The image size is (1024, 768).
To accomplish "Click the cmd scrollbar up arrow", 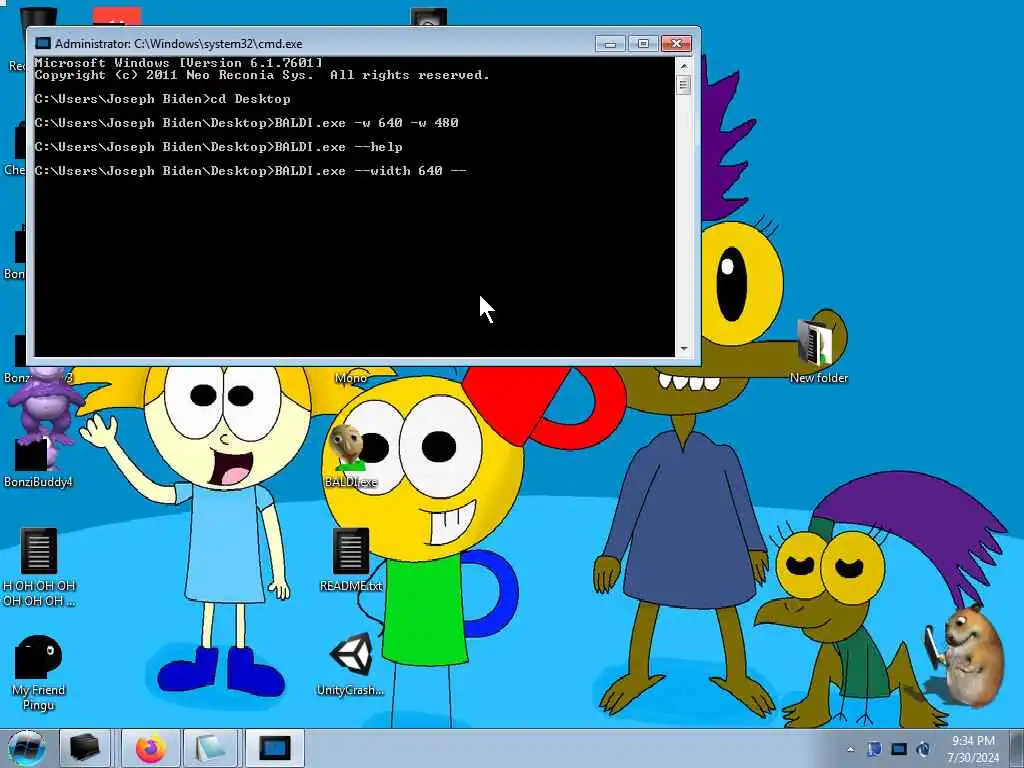I will coord(684,66).
